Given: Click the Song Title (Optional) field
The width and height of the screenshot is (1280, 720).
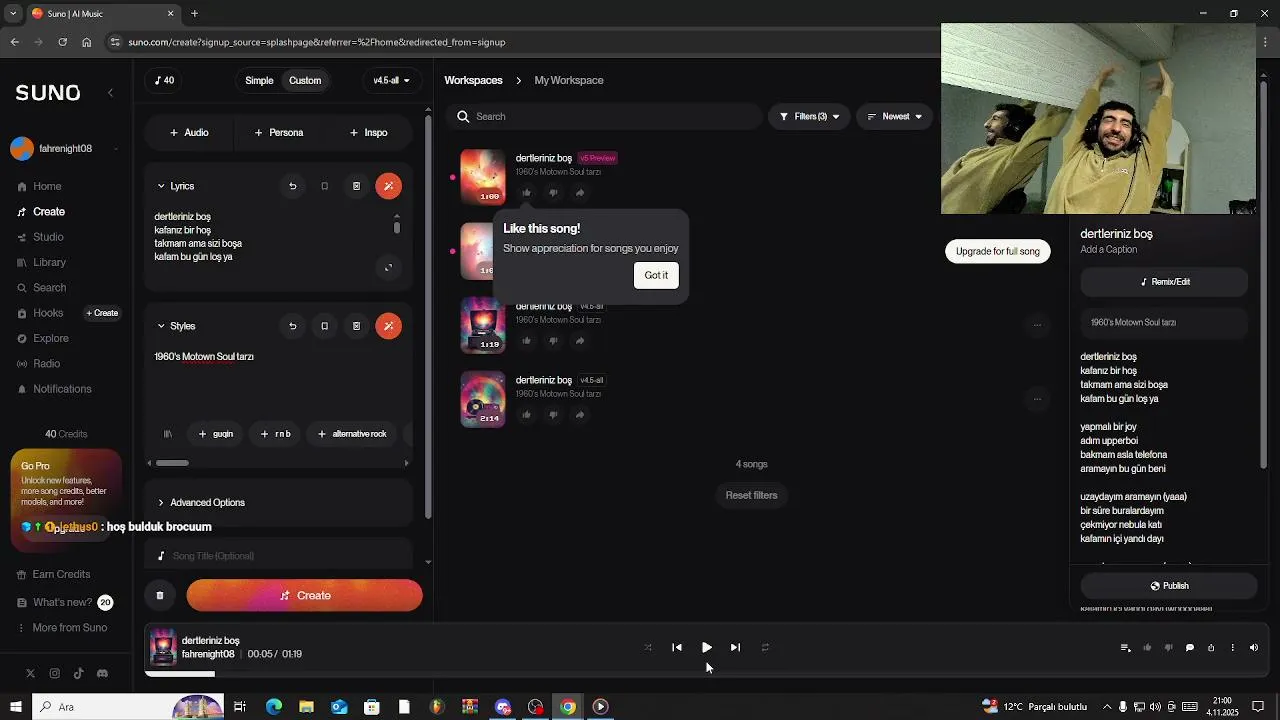Looking at the screenshot, I should point(279,556).
